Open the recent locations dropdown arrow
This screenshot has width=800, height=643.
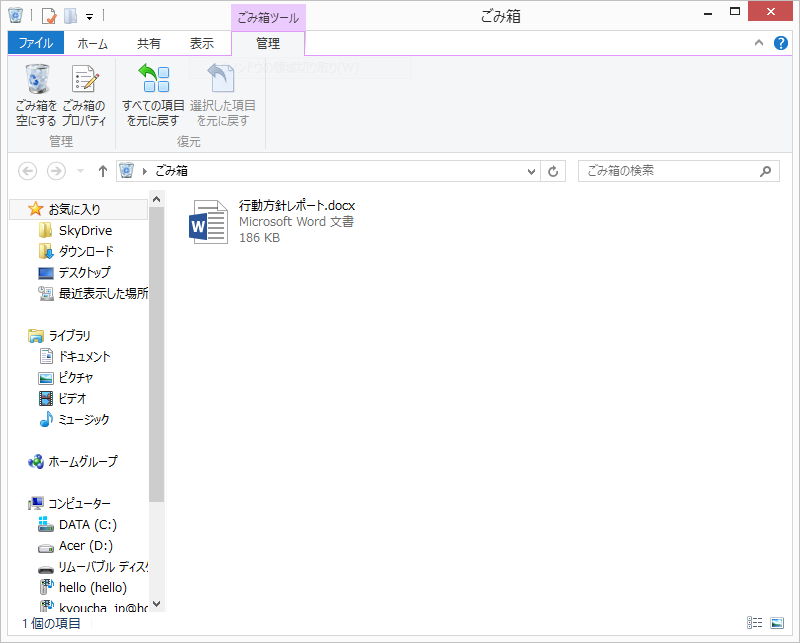point(80,171)
